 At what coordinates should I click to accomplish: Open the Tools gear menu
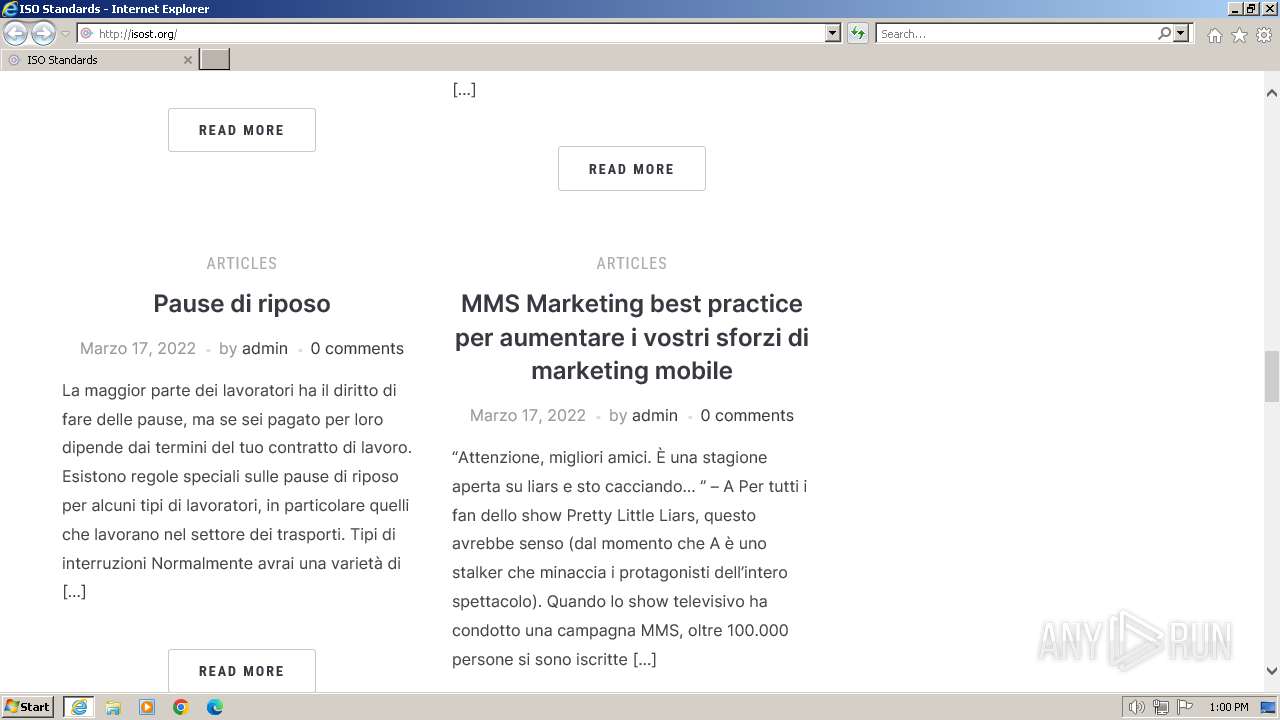click(x=1264, y=35)
